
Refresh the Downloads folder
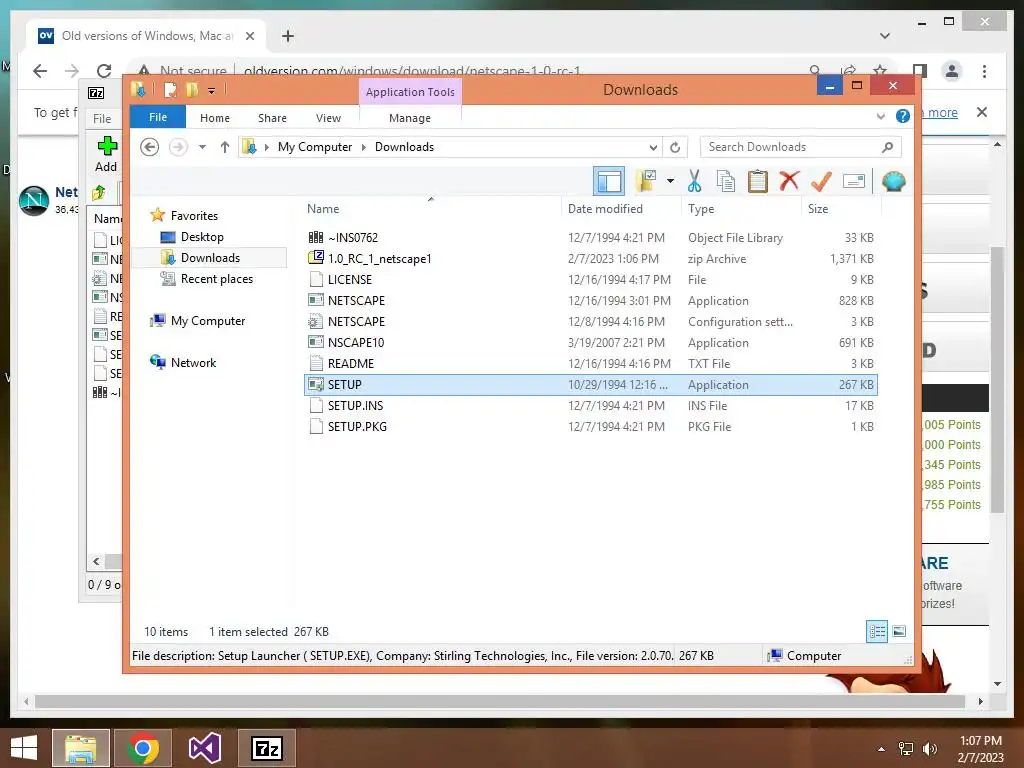tap(675, 147)
